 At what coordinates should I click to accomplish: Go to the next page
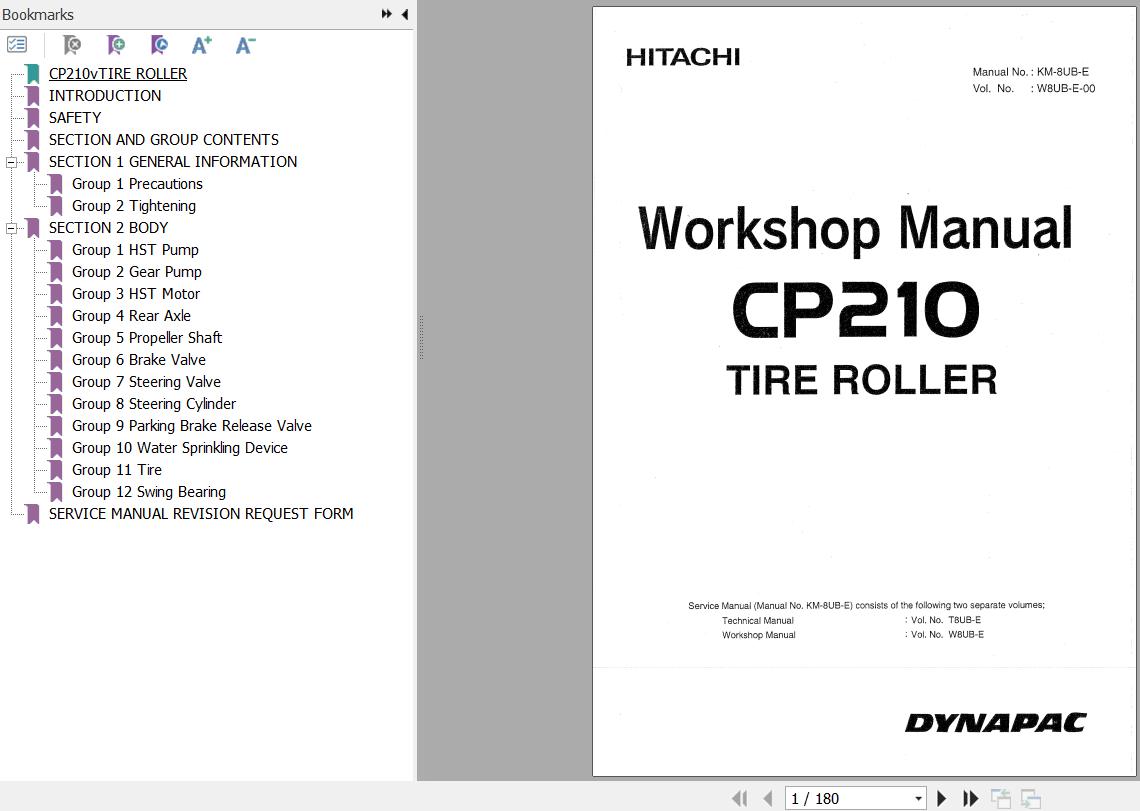point(942,799)
